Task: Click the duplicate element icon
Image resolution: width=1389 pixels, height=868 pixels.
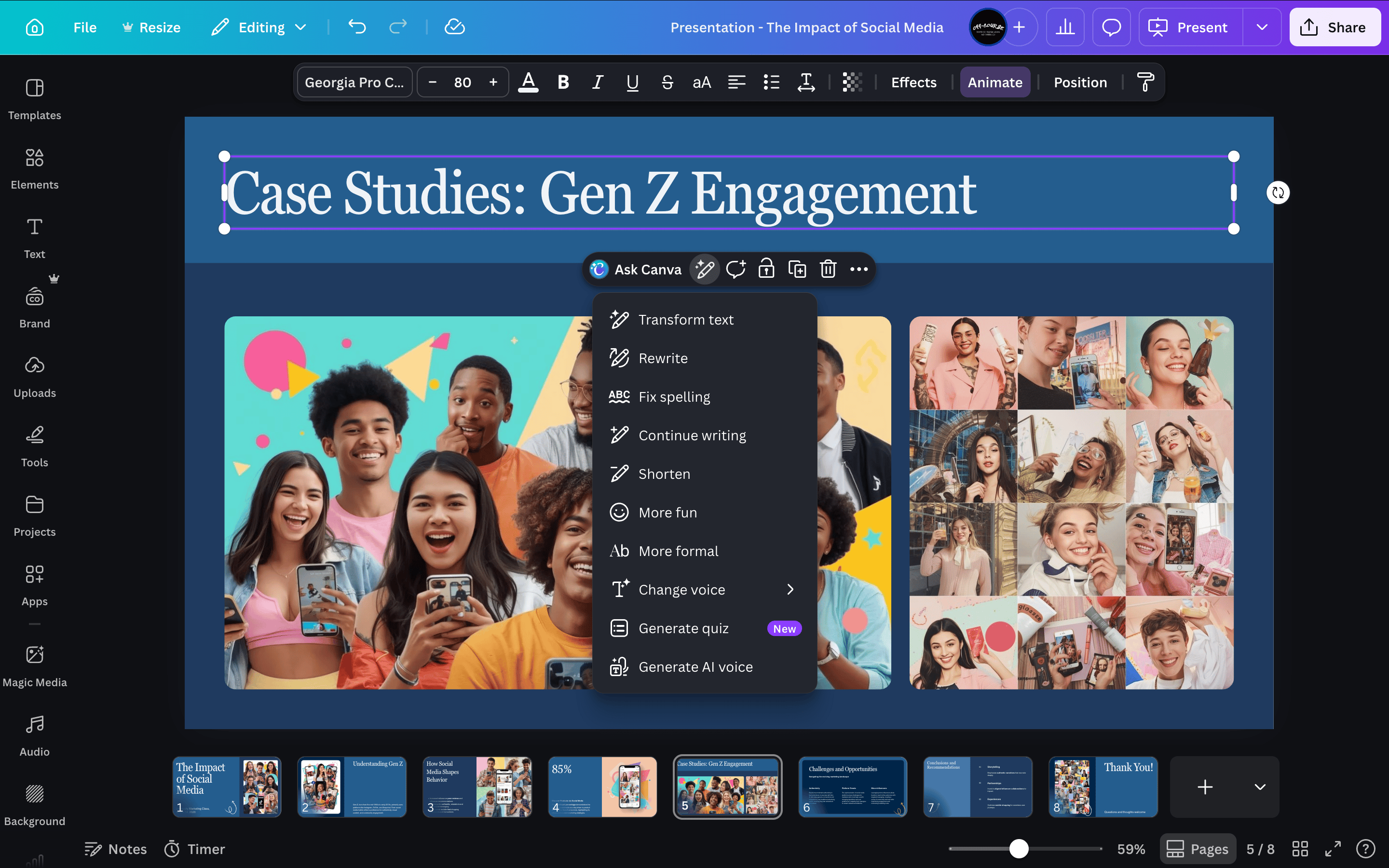Action: tap(797, 269)
